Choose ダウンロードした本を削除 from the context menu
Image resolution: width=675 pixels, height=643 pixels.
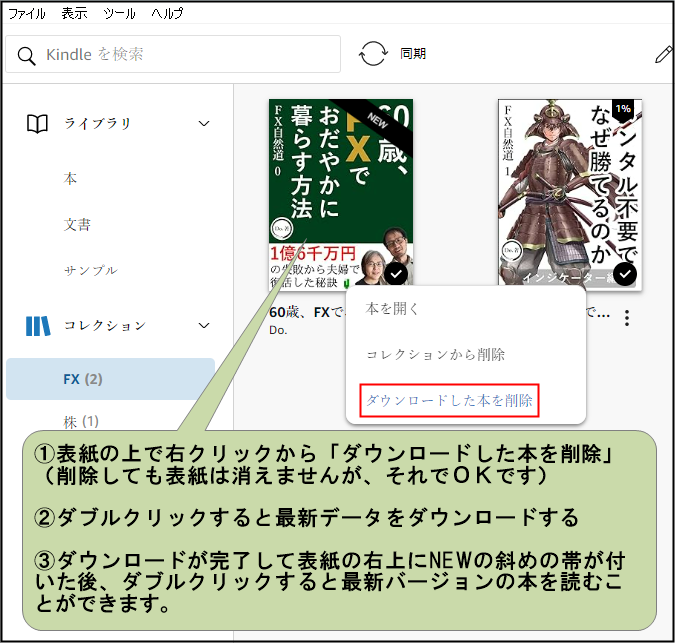coord(449,400)
